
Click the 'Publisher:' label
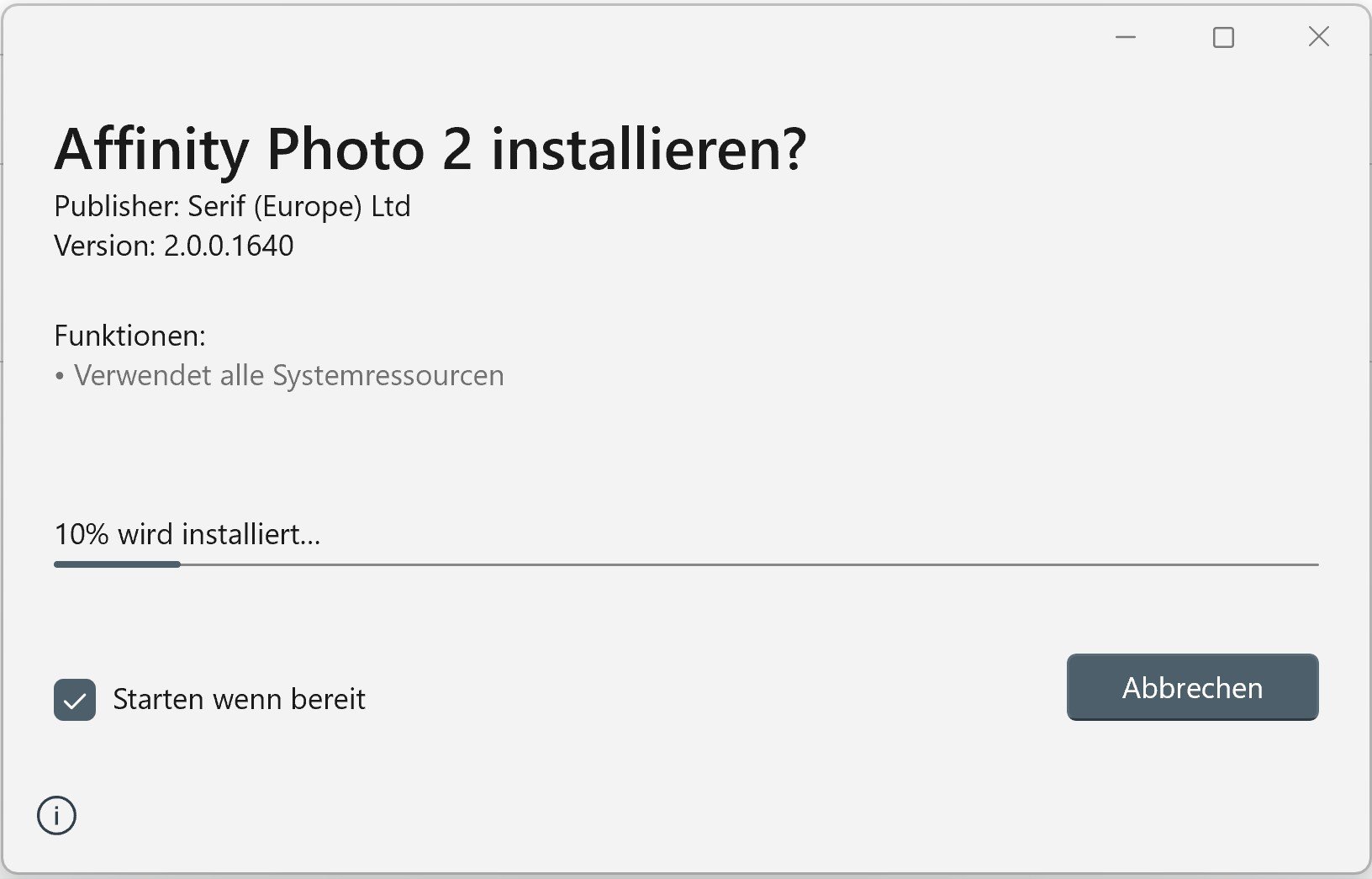tap(116, 206)
